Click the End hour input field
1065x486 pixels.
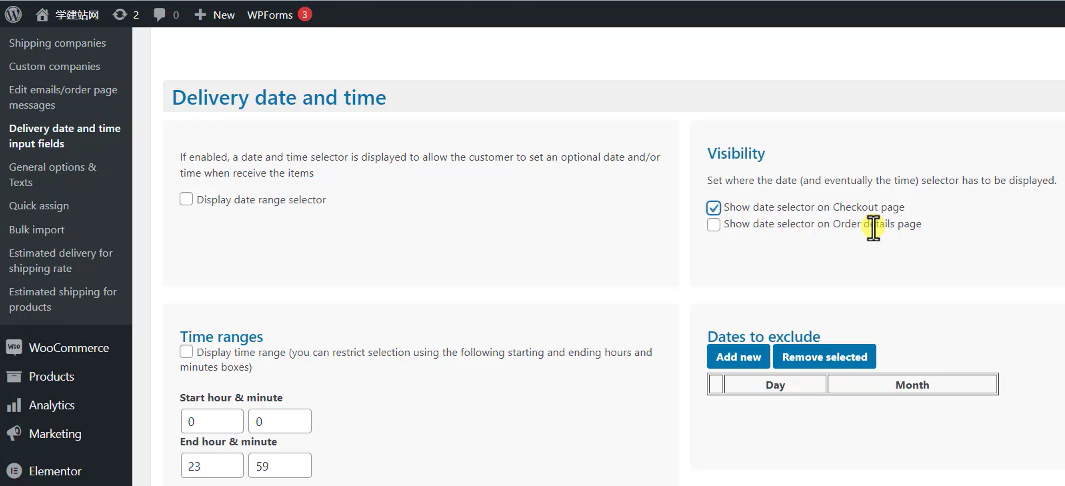click(212, 466)
